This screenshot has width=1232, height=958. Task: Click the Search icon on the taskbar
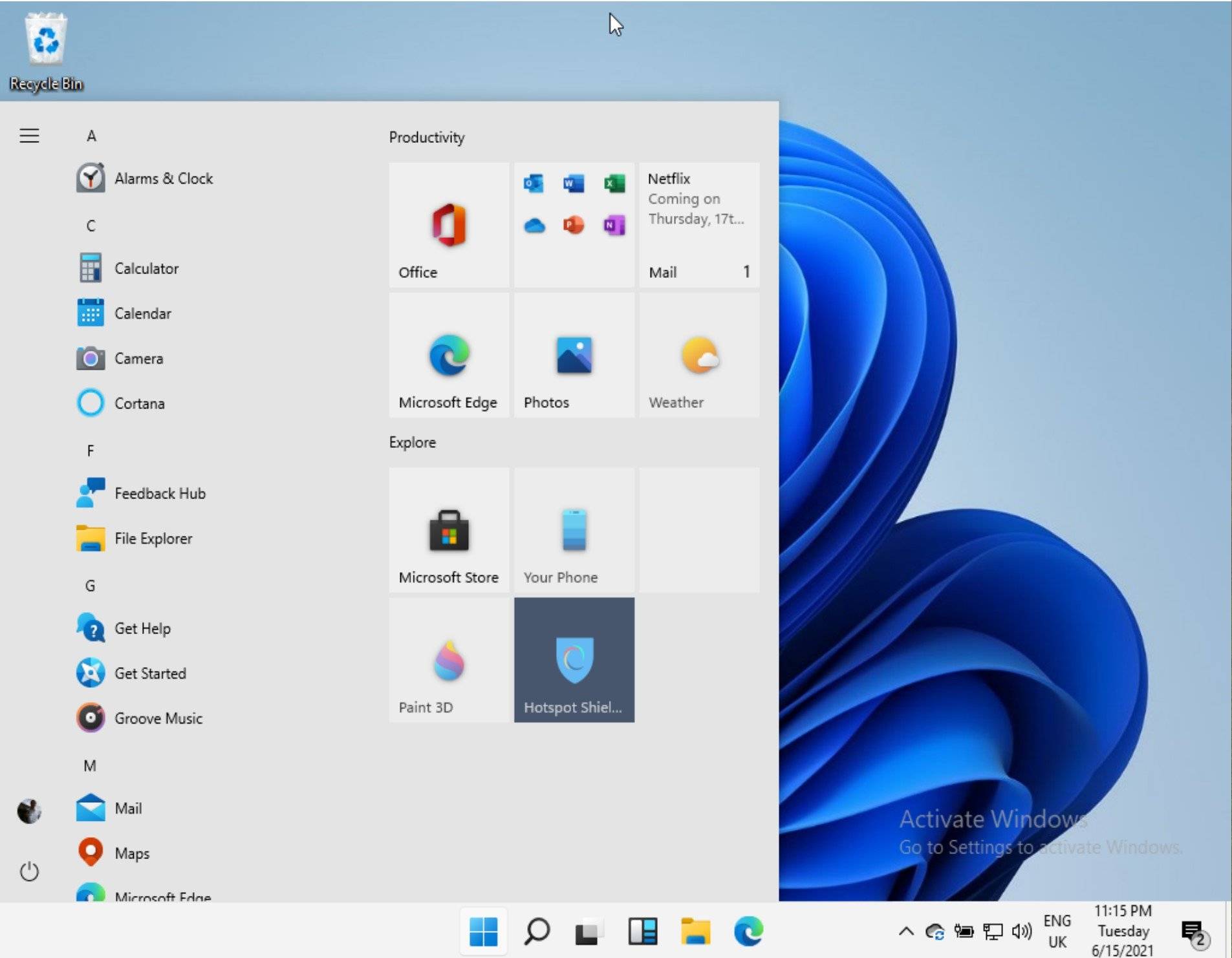pyautogui.click(x=536, y=931)
